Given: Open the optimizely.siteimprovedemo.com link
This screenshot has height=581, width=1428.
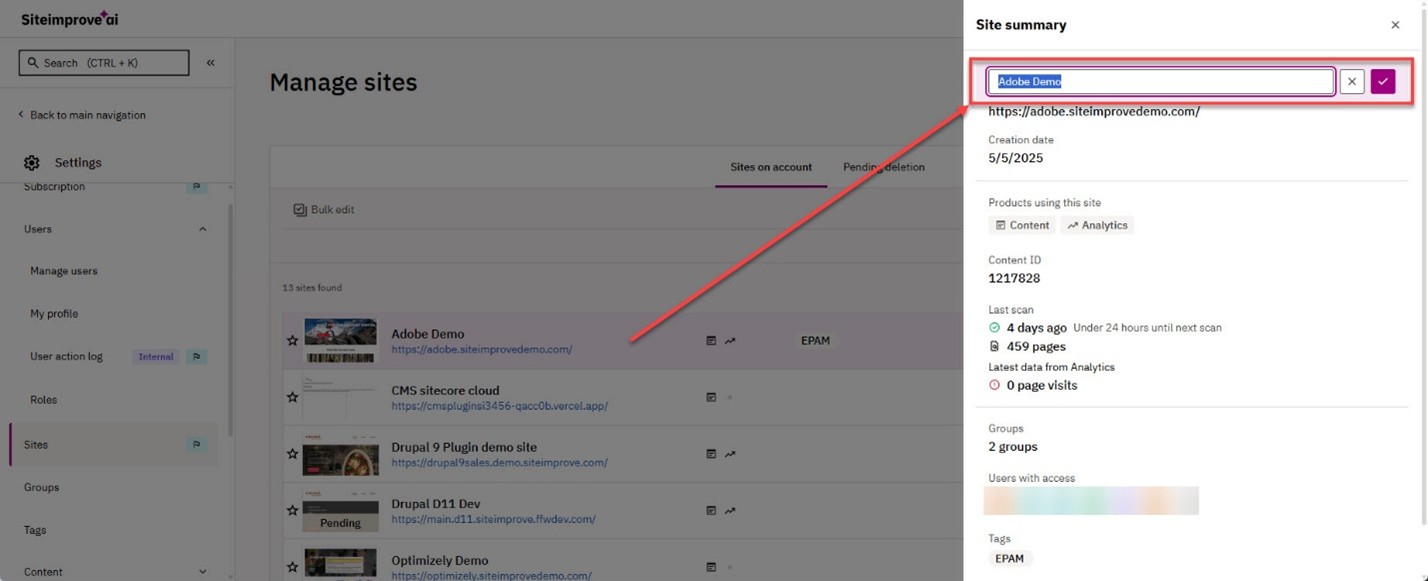Looking at the screenshot, I should point(491,576).
